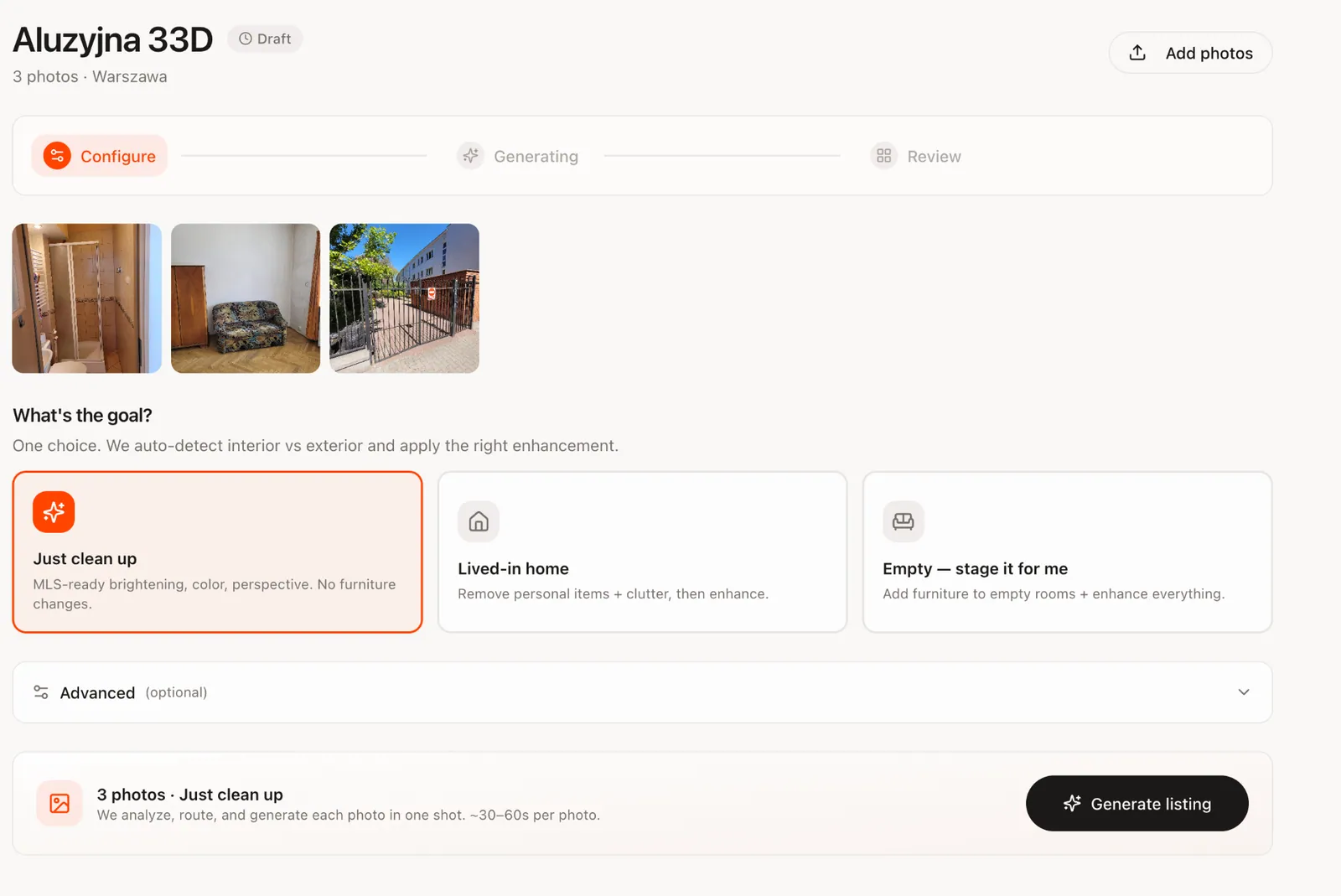The width and height of the screenshot is (1341, 896).
Task: Click the sparkle icon beside Generating
Action: point(471,156)
